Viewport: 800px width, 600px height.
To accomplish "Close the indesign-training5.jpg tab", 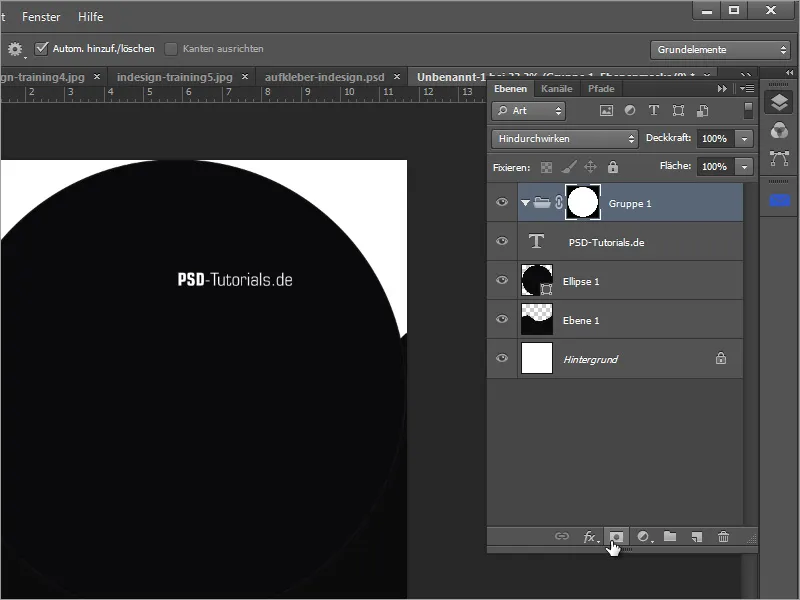I will 245,77.
